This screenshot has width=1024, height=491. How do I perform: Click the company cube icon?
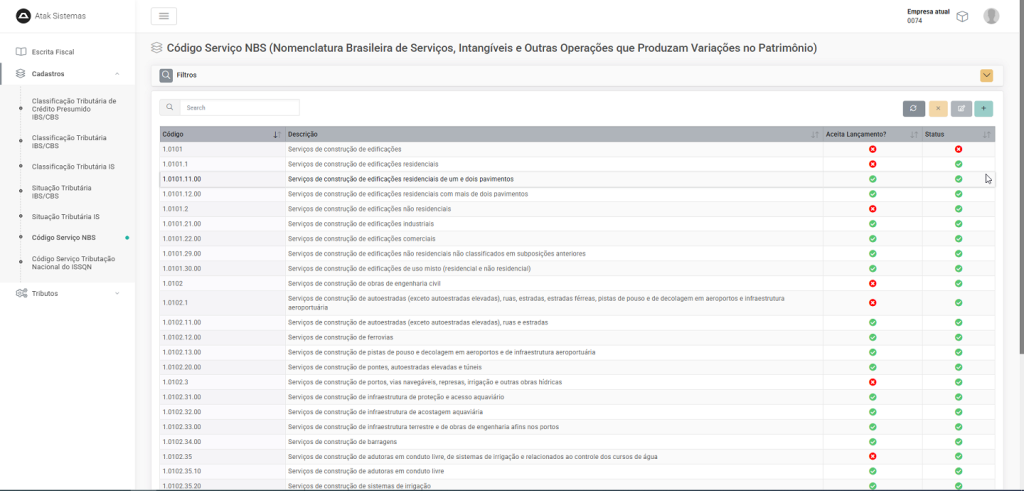coord(962,16)
